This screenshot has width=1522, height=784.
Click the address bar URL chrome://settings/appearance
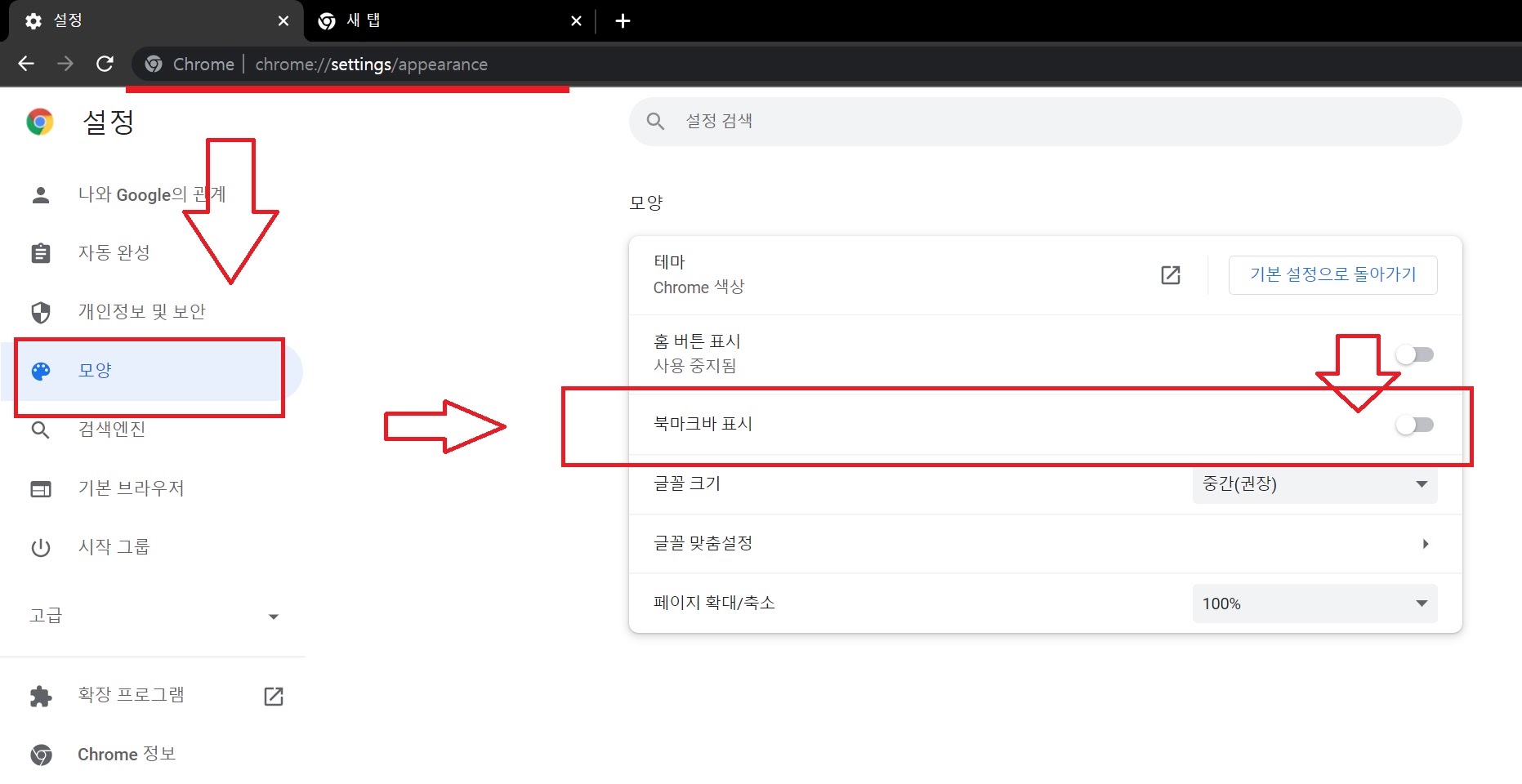[371, 65]
